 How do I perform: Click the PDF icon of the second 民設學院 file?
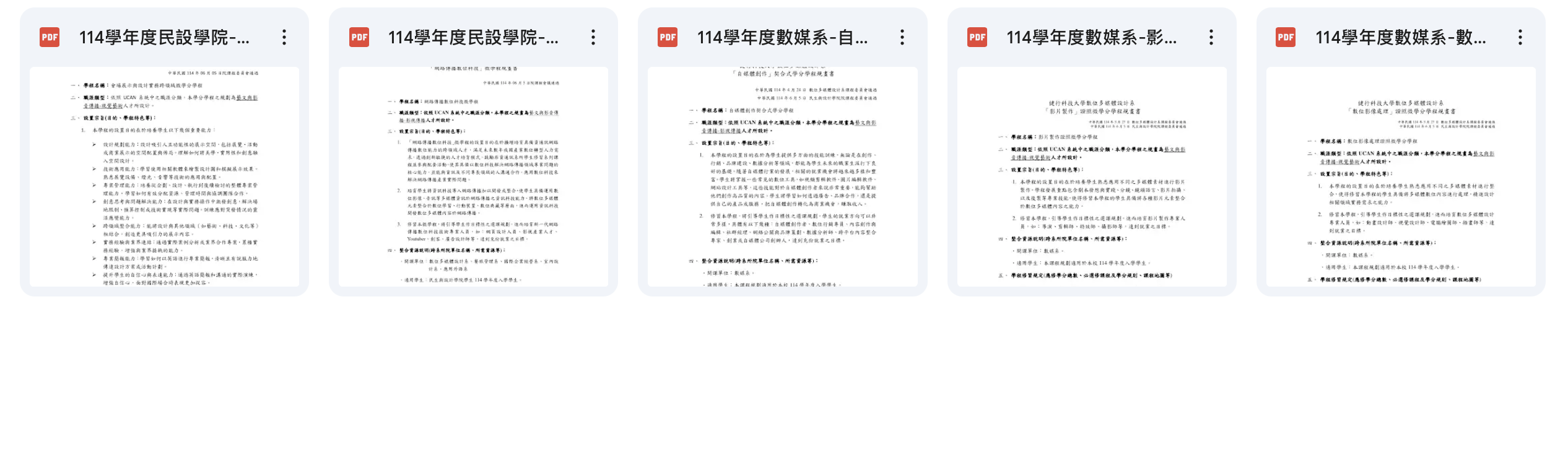(x=359, y=38)
